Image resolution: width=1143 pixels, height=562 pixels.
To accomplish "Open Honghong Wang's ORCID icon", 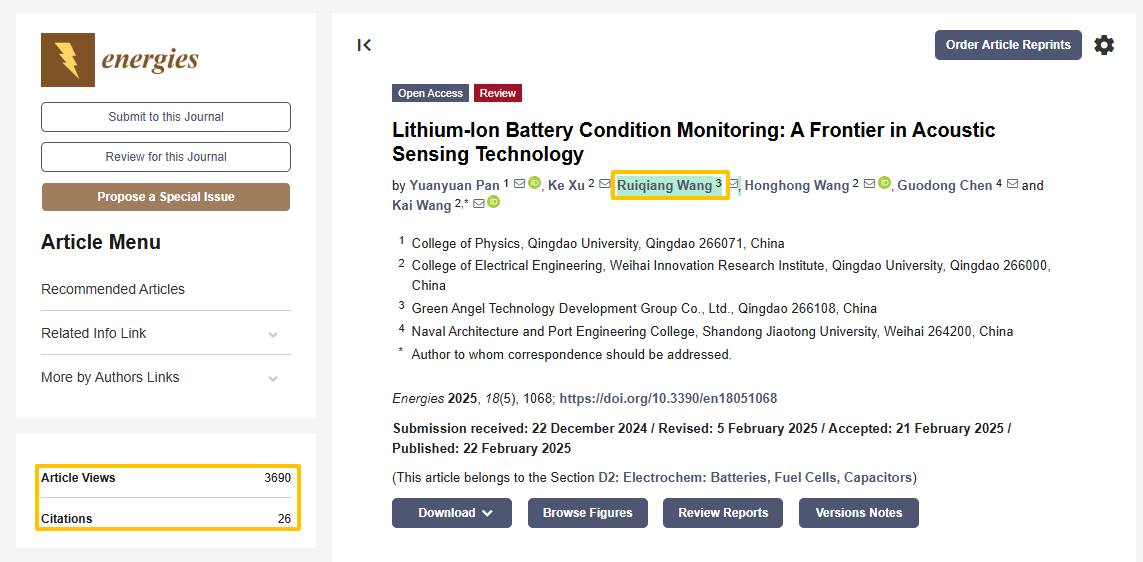I will [885, 183].
